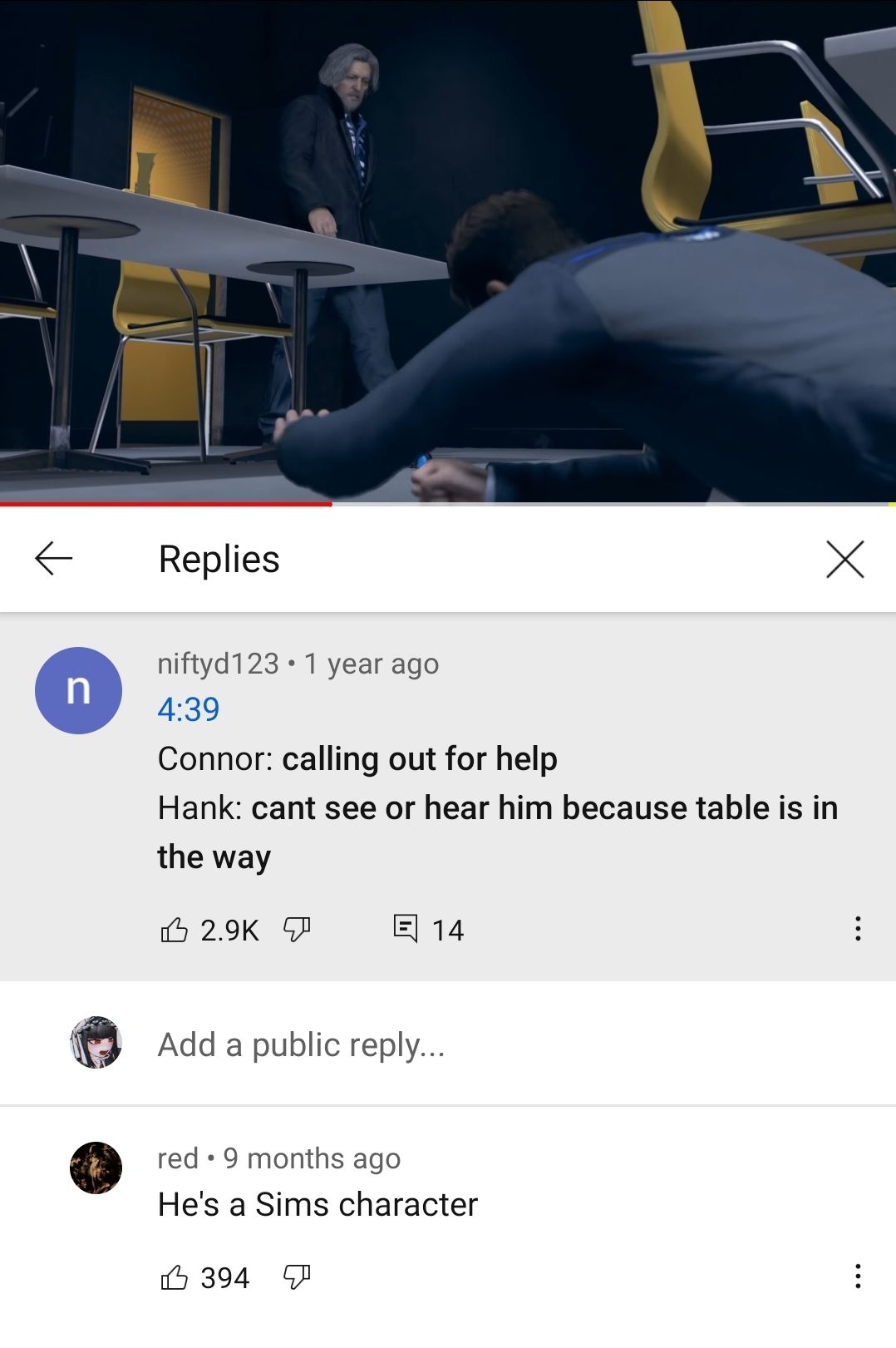
Task: Dislike red's reply
Action: coord(297,1277)
